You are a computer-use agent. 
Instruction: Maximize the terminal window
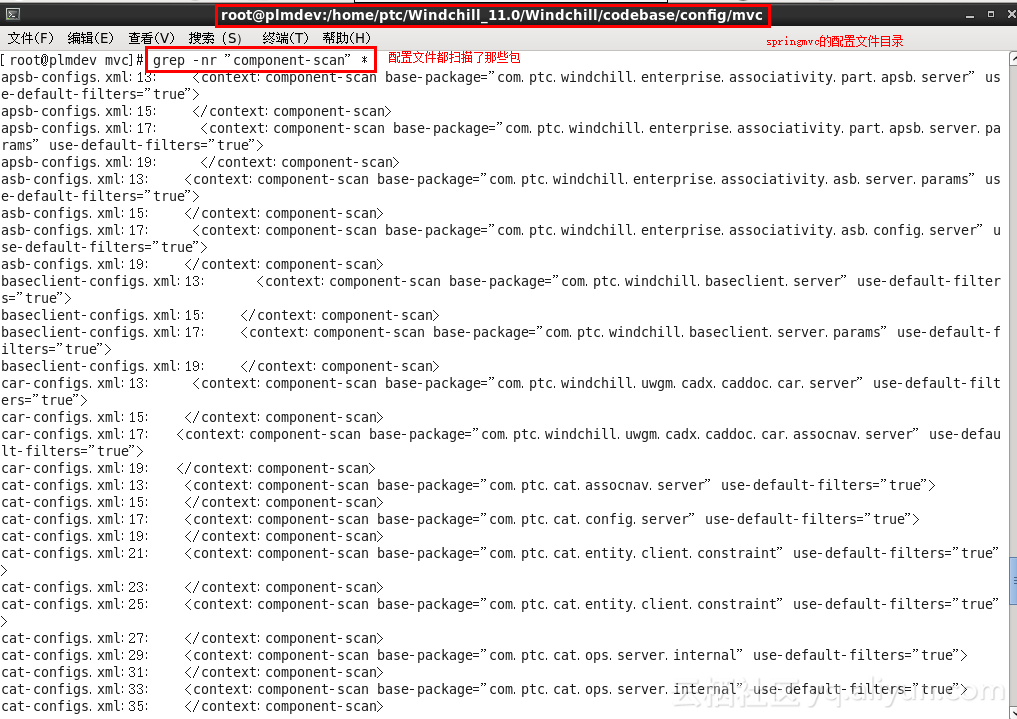[991, 14]
